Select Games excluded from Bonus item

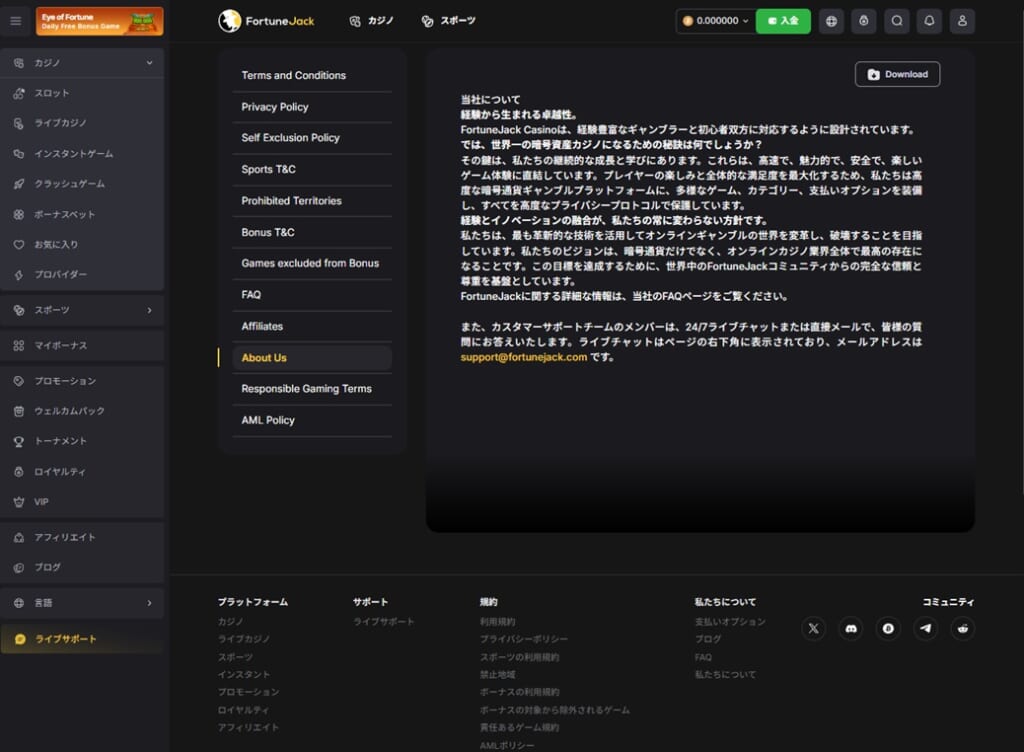click(x=312, y=264)
